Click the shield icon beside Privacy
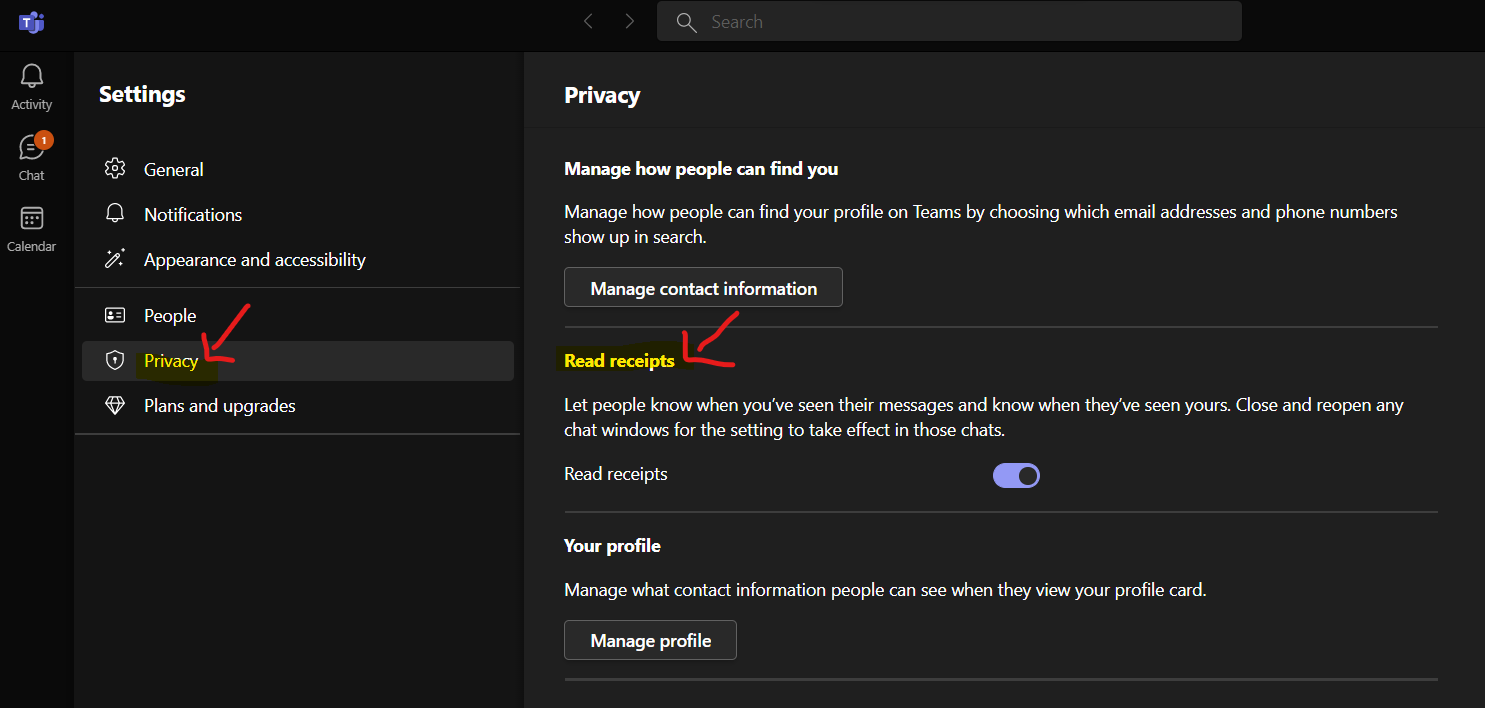1485x708 pixels. (x=115, y=359)
